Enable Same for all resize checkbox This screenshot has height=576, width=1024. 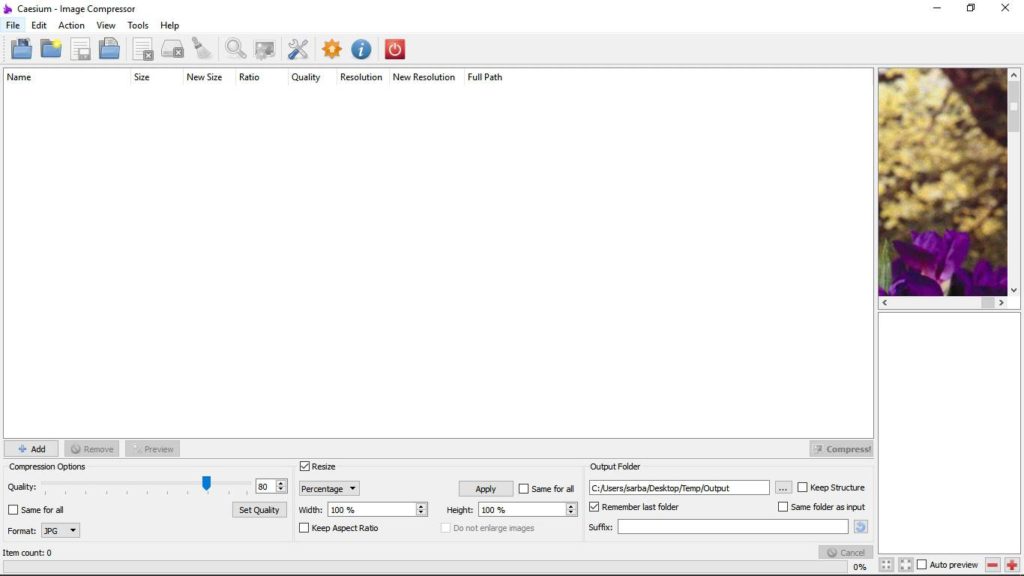point(524,488)
